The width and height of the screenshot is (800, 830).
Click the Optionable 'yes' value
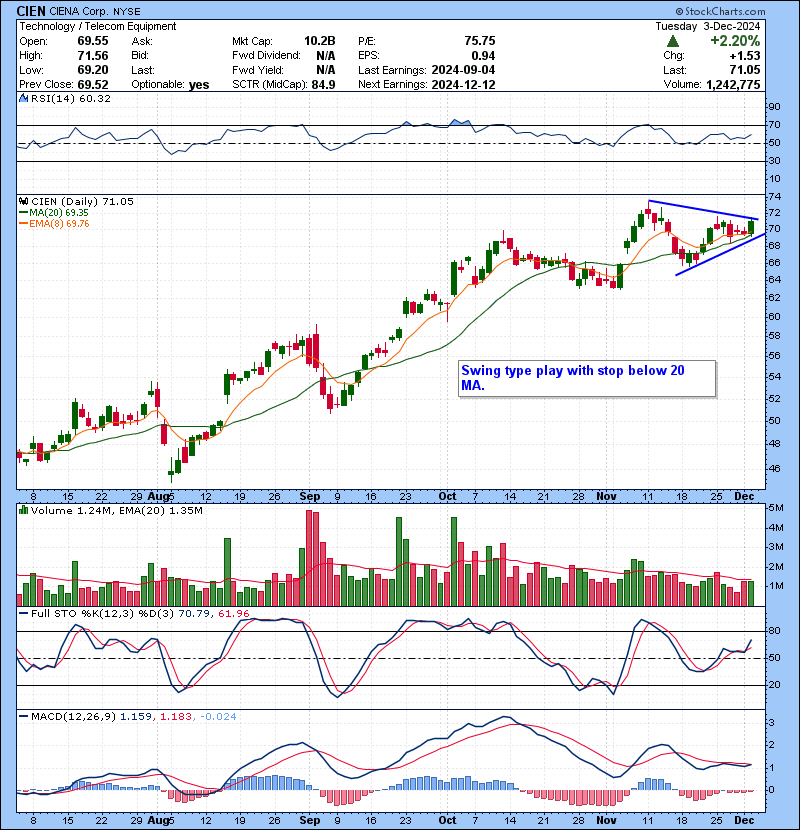(x=199, y=85)
